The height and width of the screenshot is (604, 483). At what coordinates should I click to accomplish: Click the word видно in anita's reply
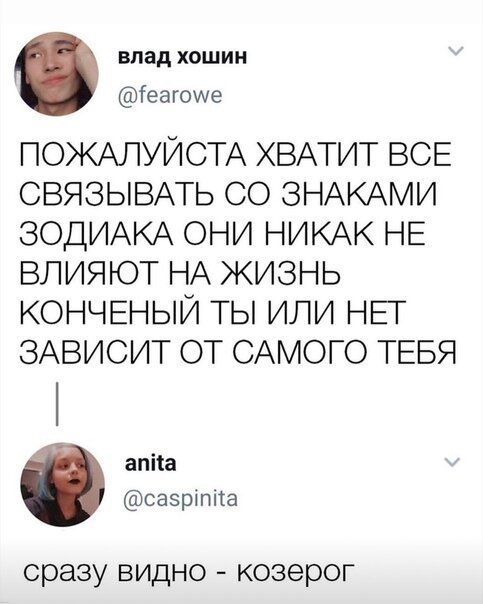164,570
